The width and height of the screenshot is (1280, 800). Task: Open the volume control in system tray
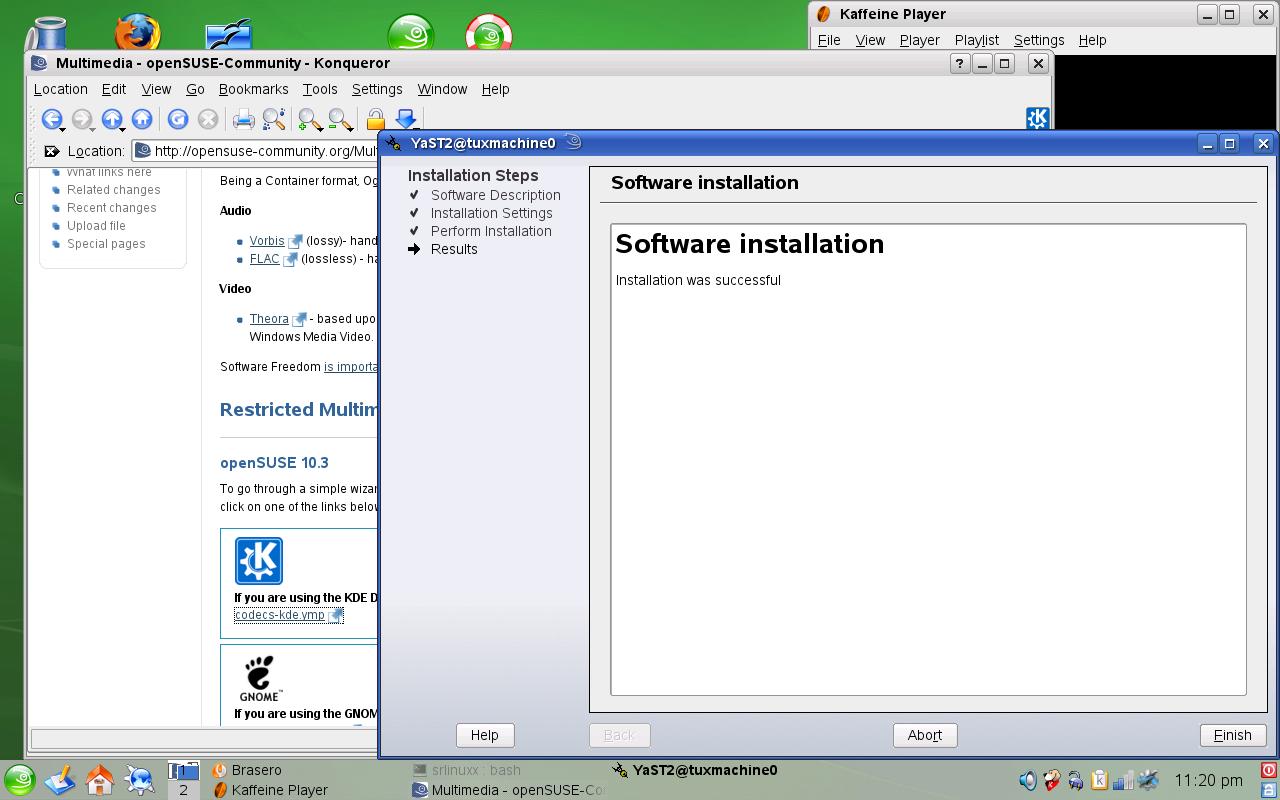pos(1027,780)
